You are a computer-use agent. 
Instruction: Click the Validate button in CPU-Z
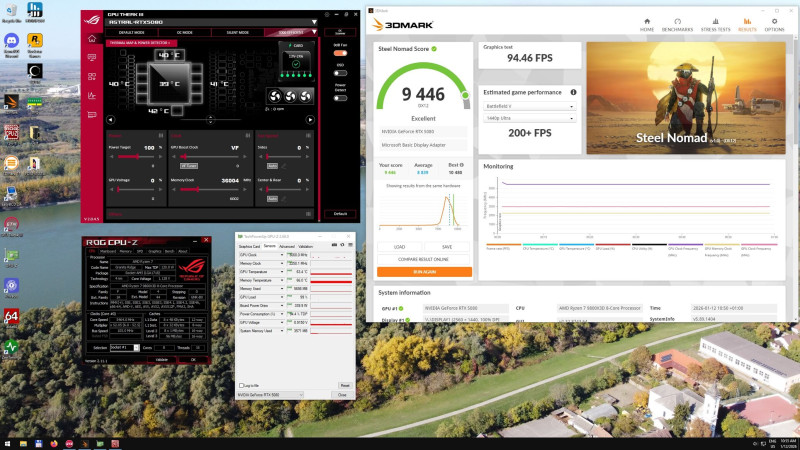coord(162,360)
